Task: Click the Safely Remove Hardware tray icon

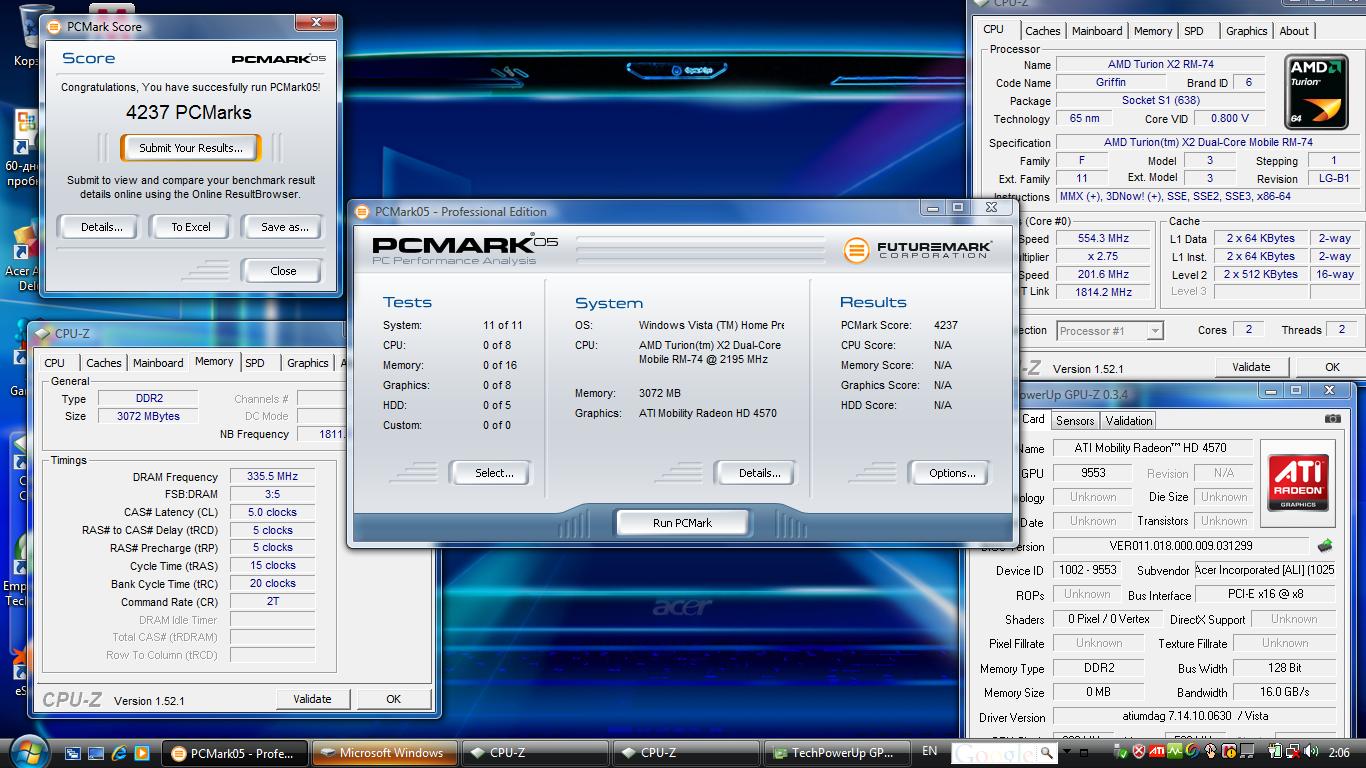Action: [x=1120, y=752]
